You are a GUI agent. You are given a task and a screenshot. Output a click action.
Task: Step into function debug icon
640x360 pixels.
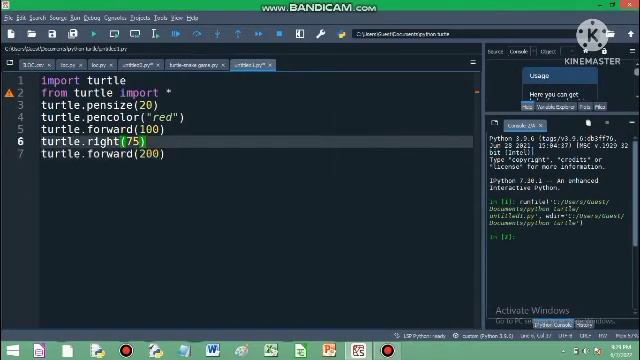pyautogui.click(x=217, y=34)
